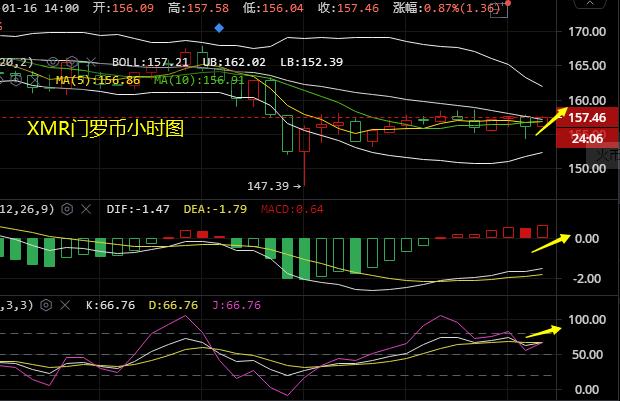Viewport: 620px width, 401px height.
Task: Click the DIF:-1.47 value
Action: point(138,209)
